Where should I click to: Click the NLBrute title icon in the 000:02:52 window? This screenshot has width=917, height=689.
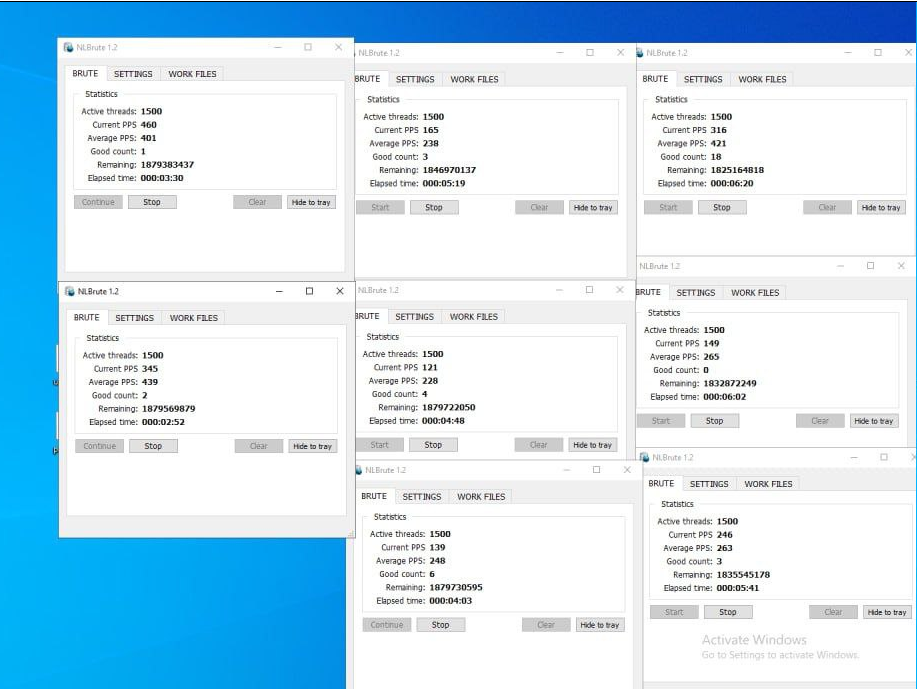click(x=70, y=291)
